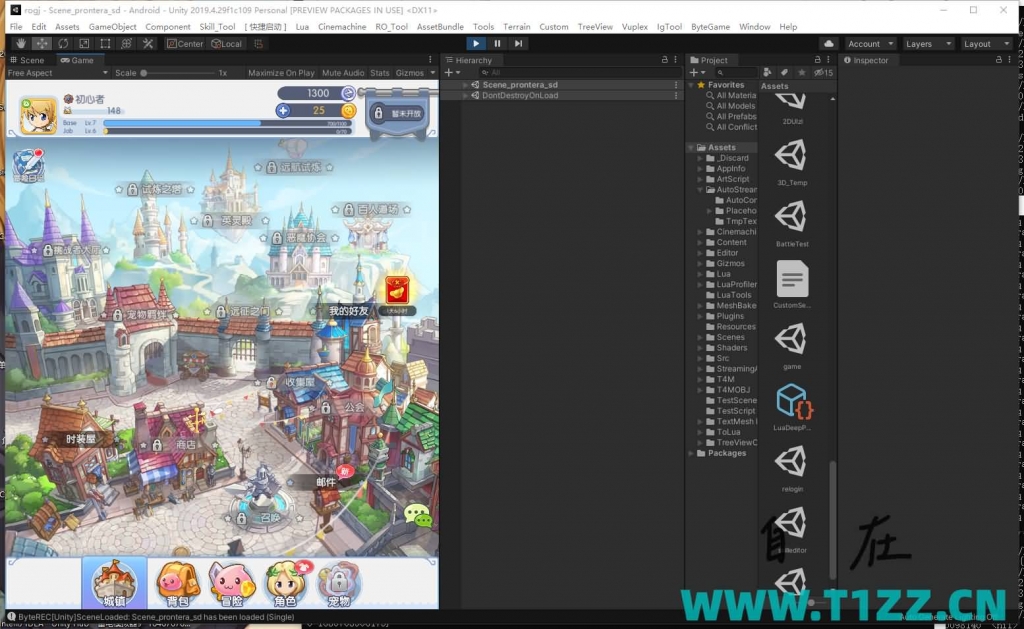Click the Project search field
1024x629 pixels.
(736, 73)
